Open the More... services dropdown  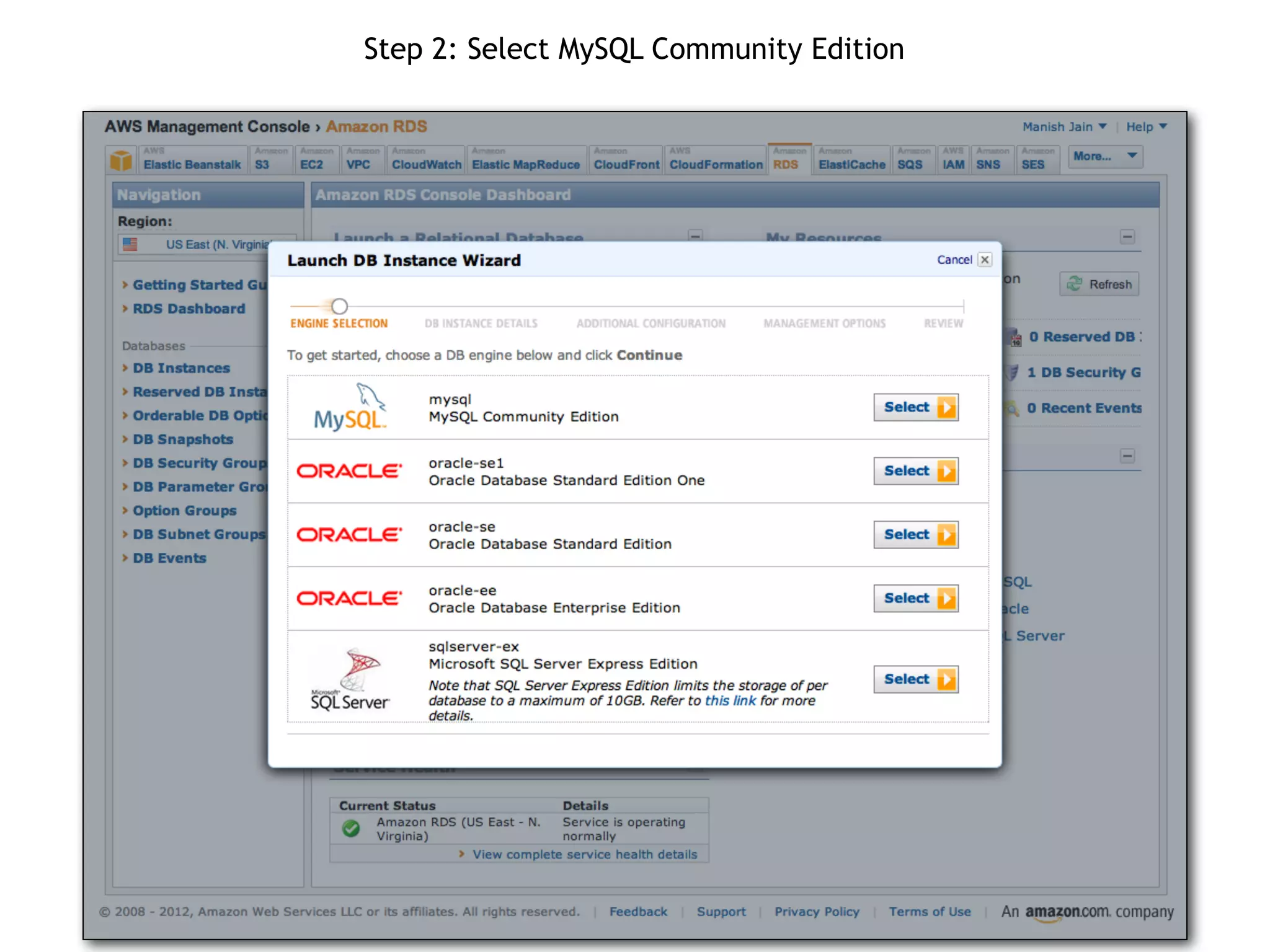1105,156
